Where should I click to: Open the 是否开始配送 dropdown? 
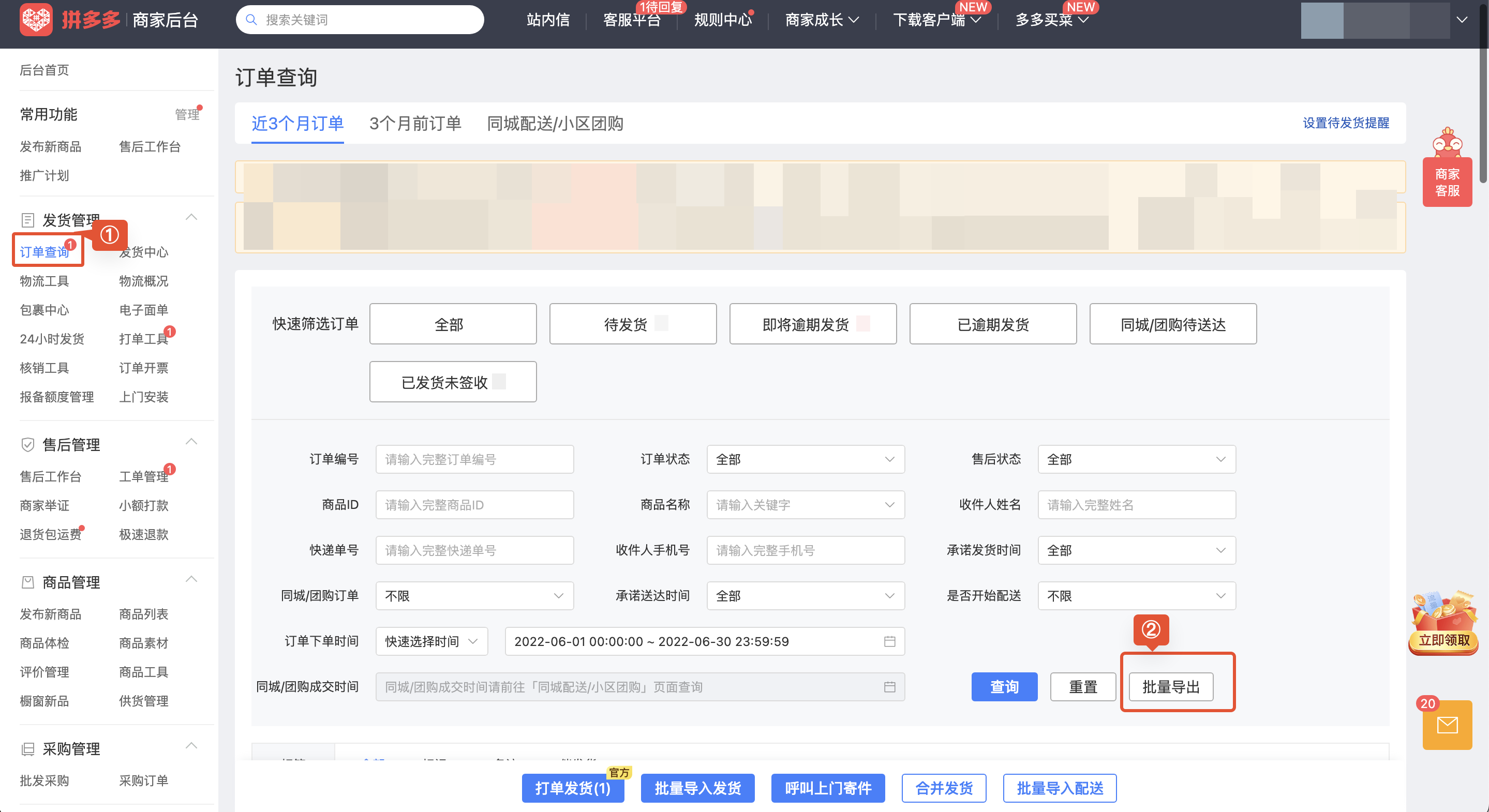1136,596
